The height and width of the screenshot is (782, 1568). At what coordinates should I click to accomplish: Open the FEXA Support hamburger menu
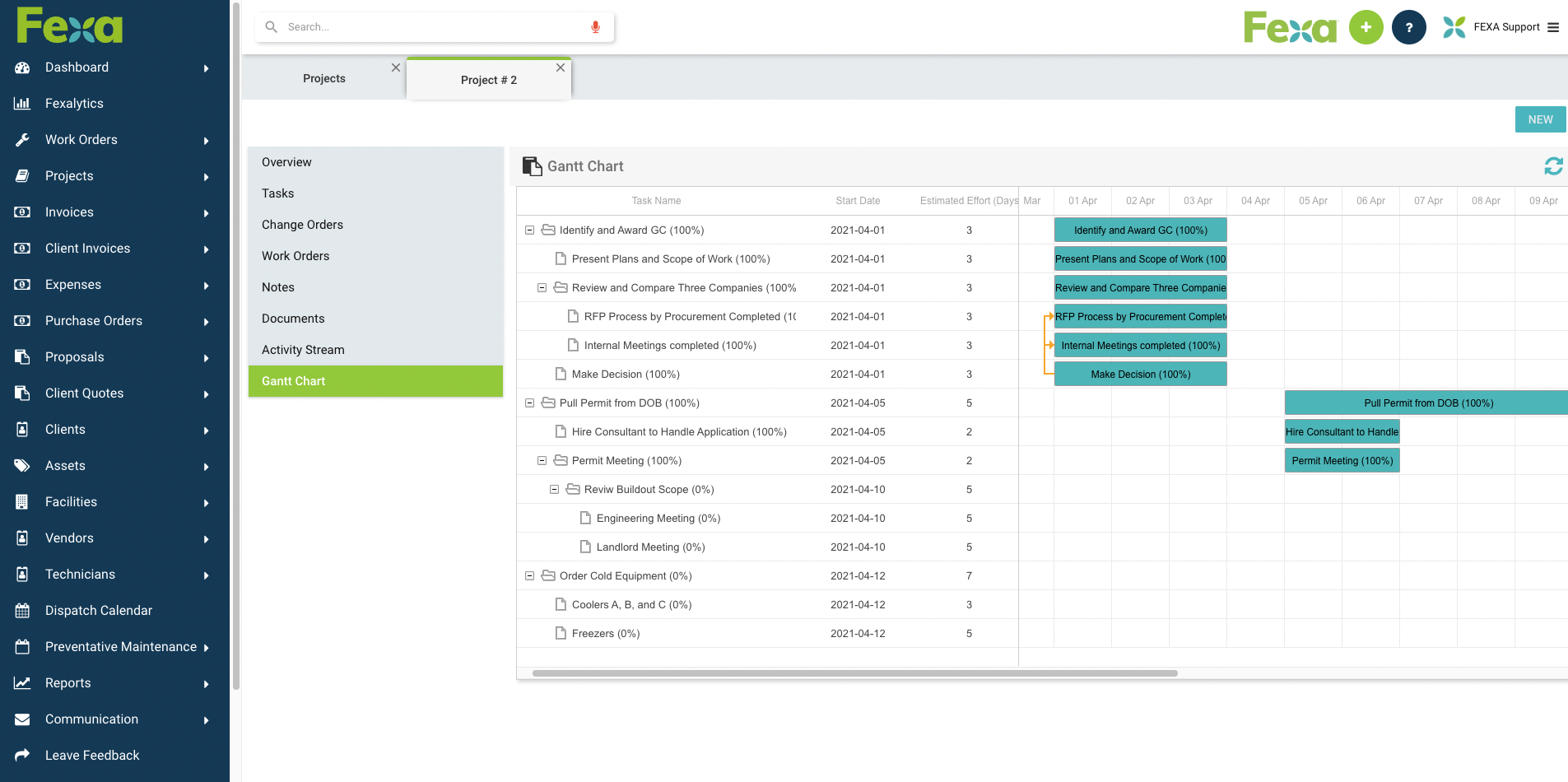pyautogui.click(x=1554, y=26)
